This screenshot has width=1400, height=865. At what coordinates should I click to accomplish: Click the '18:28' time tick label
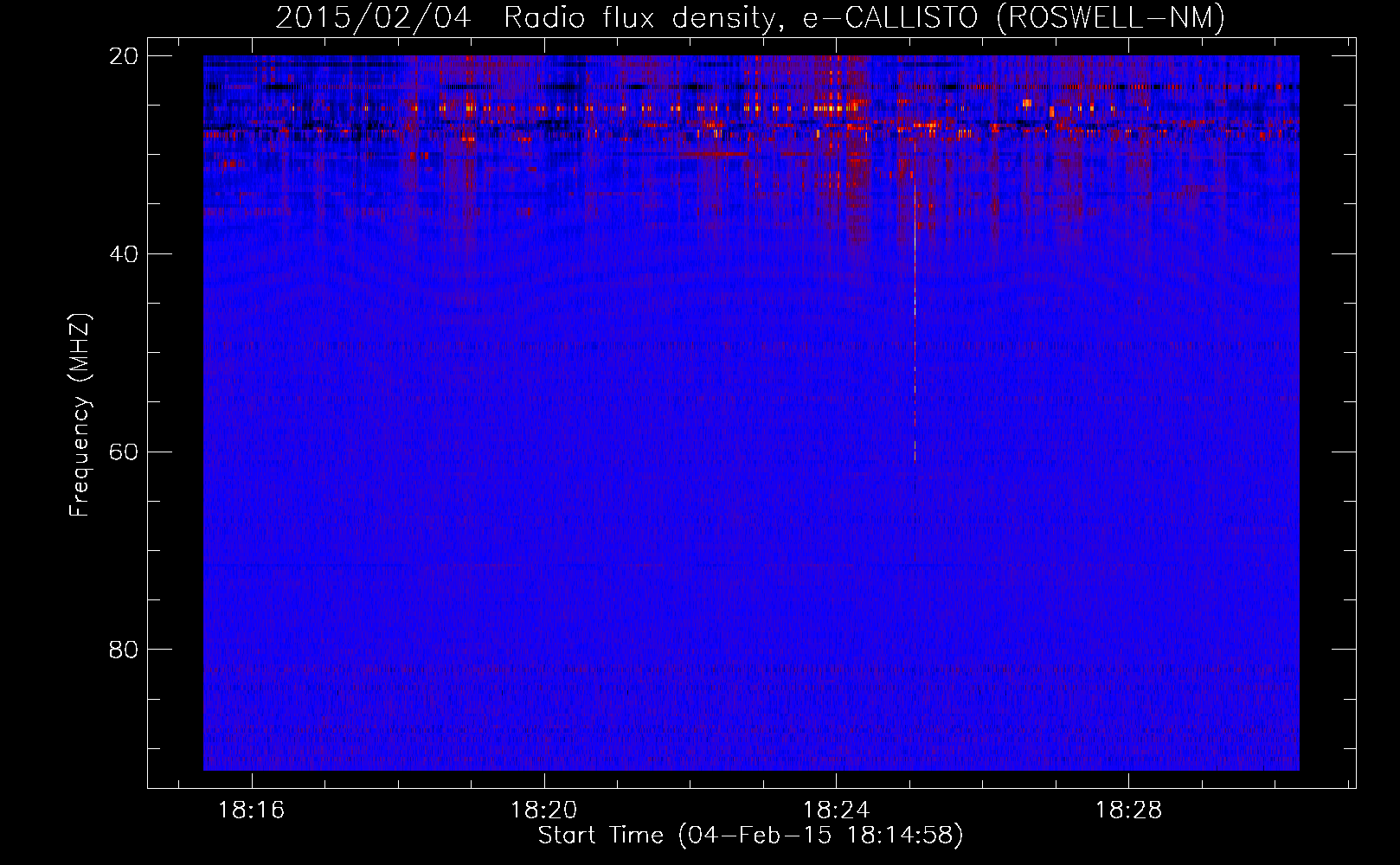tap(1129, 810)
